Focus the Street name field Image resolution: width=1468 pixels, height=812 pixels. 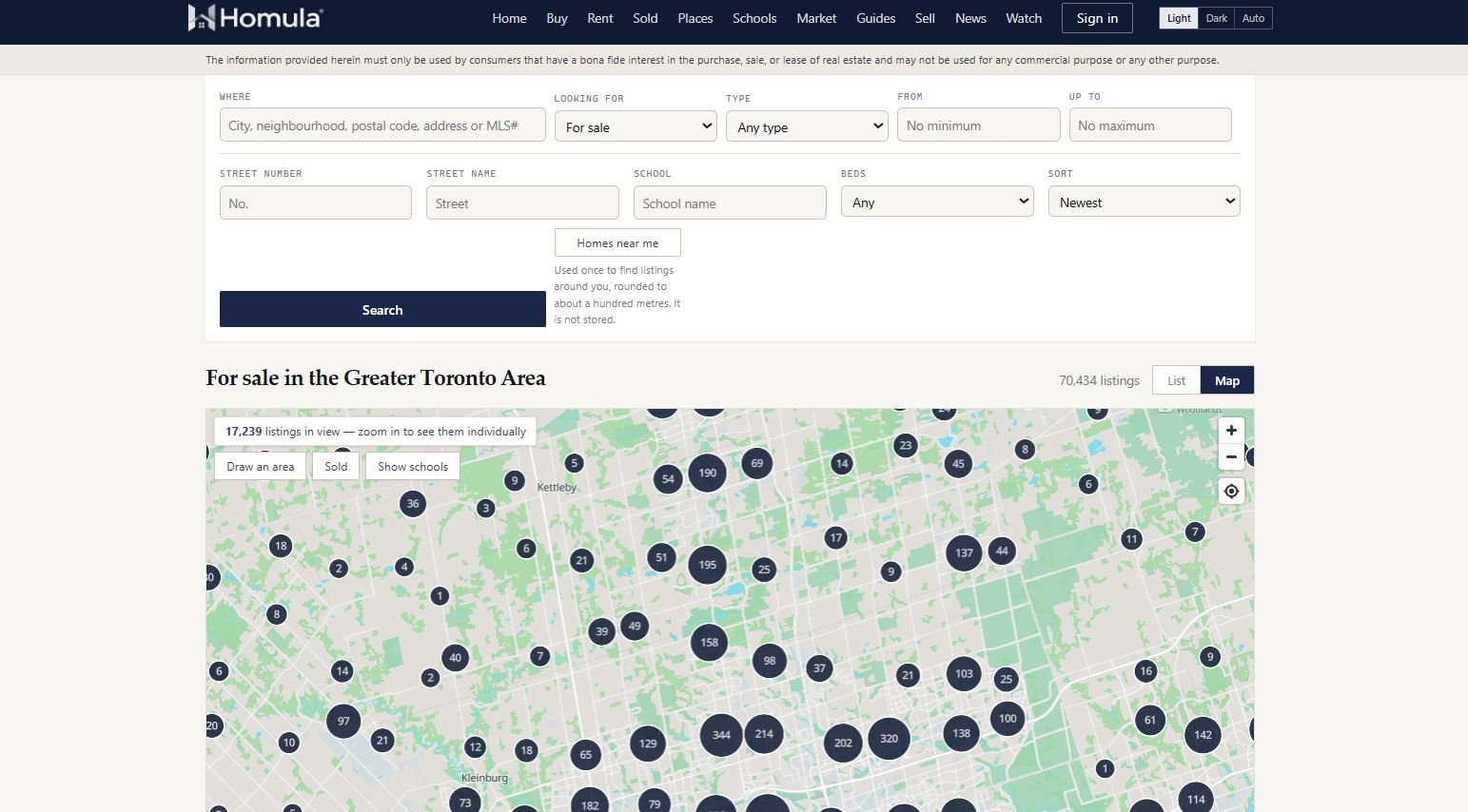[522, 203]
